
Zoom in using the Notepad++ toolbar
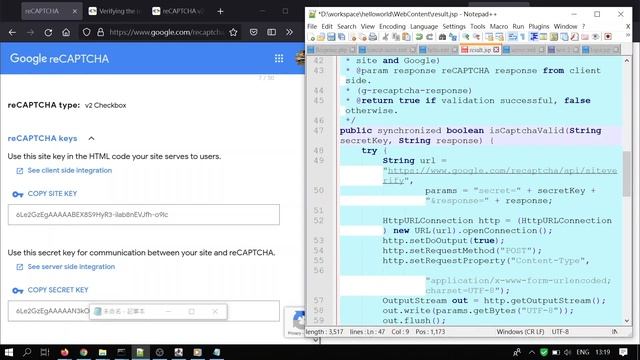(x=466, y=37)
